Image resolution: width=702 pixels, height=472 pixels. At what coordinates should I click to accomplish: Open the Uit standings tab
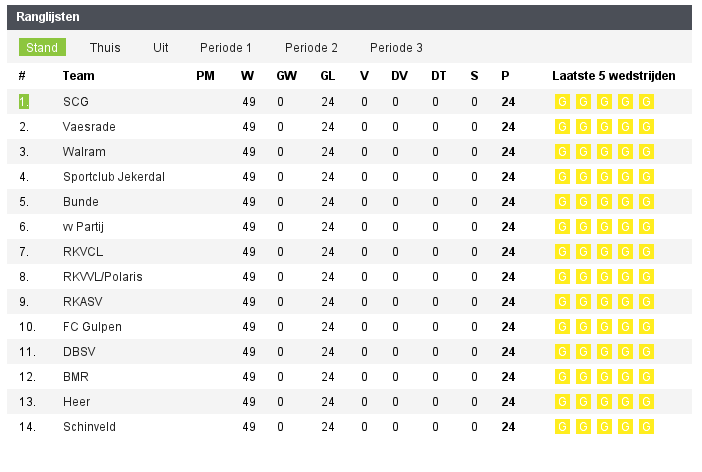pyautogui.click(x=161, y=47)
